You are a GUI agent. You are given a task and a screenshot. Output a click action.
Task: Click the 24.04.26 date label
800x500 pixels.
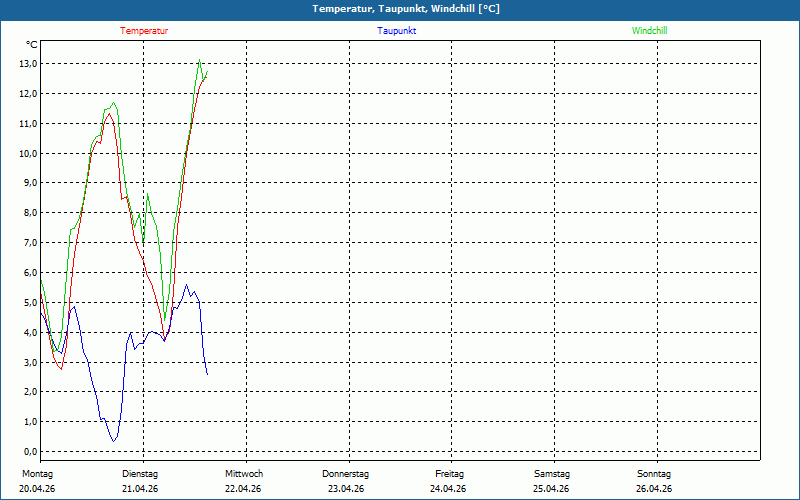[448, 489]
